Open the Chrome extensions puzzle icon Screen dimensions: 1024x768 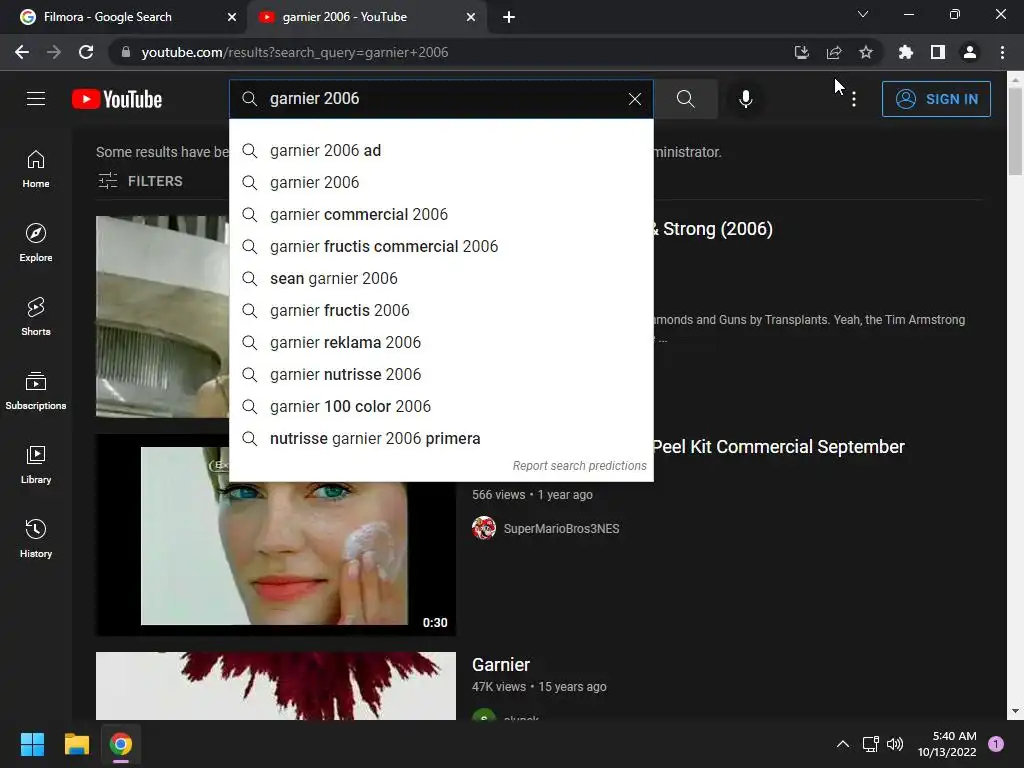coord(905,52)
